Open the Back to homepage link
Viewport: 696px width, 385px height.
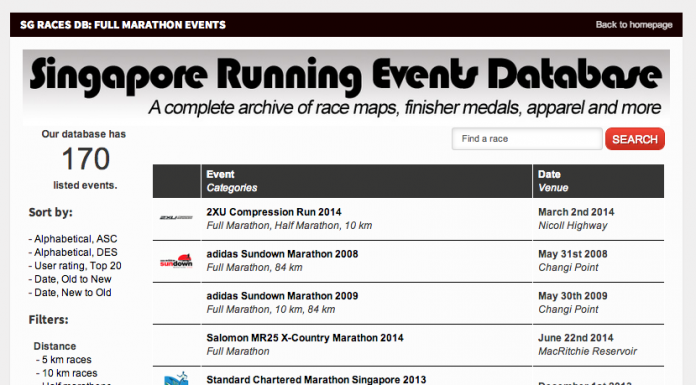point(634,25)
